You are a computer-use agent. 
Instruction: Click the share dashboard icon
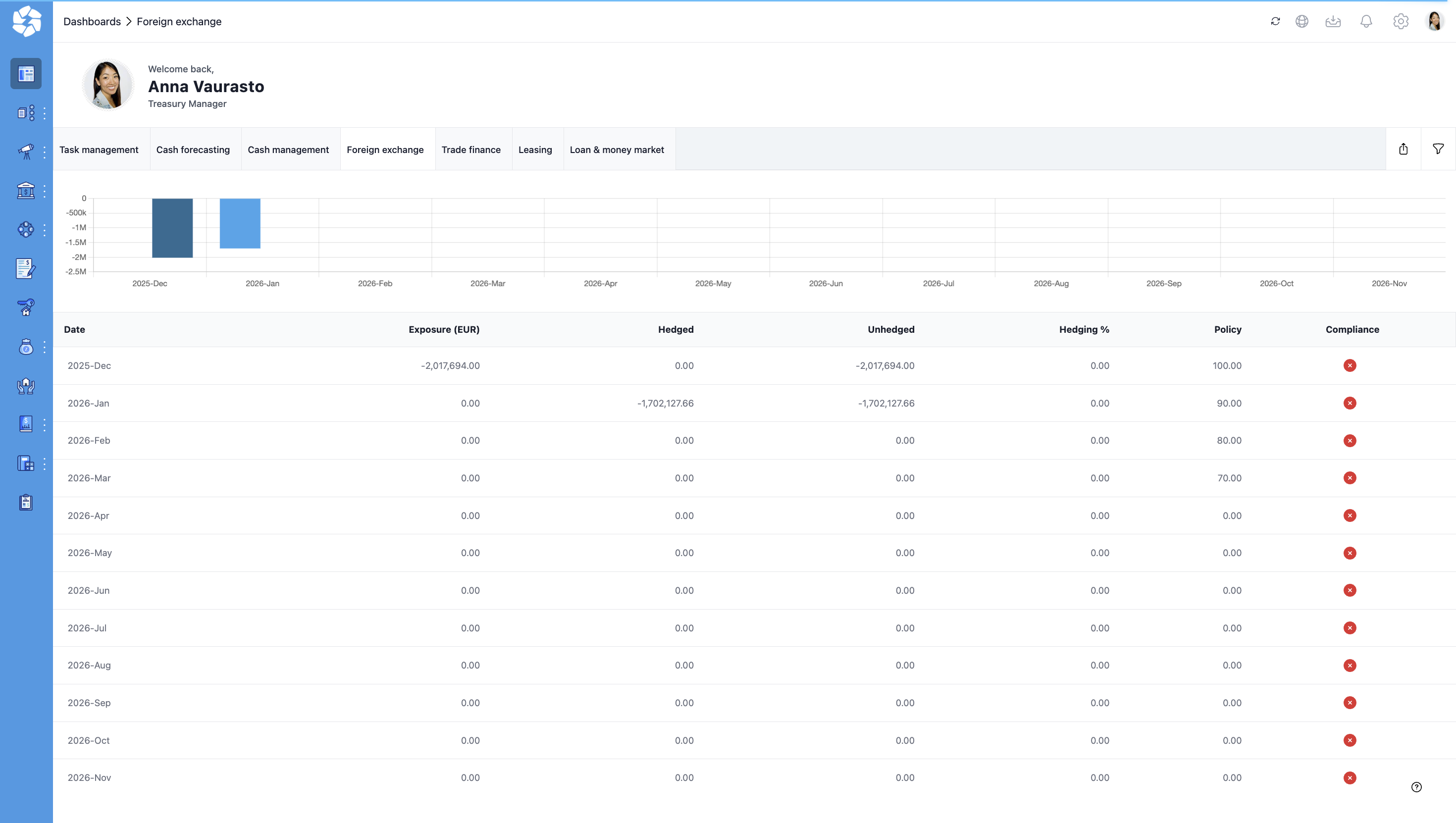tap(1404, 149)
